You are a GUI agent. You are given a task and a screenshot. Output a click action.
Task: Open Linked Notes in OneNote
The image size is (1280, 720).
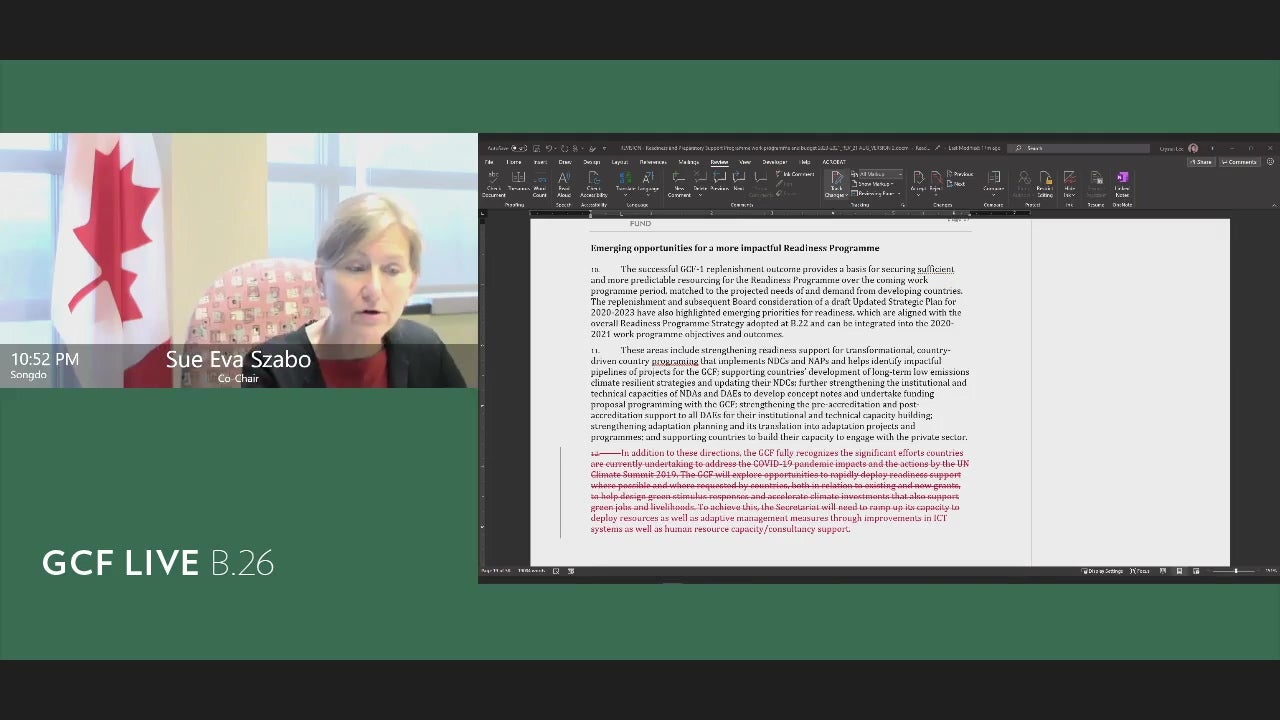click(1122, 184)
